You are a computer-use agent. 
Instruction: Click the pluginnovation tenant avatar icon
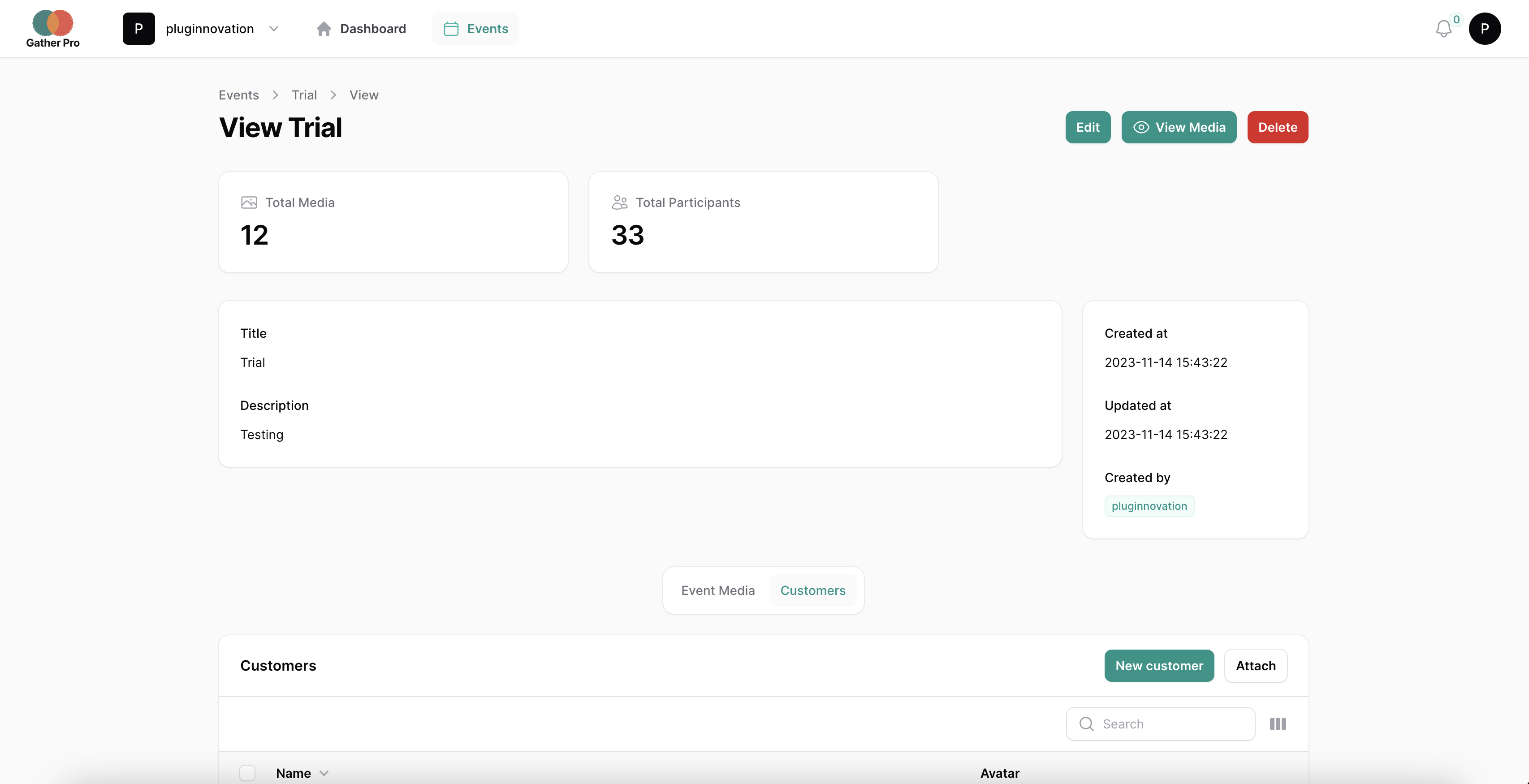pyautogui.click(x=138, y=29)
